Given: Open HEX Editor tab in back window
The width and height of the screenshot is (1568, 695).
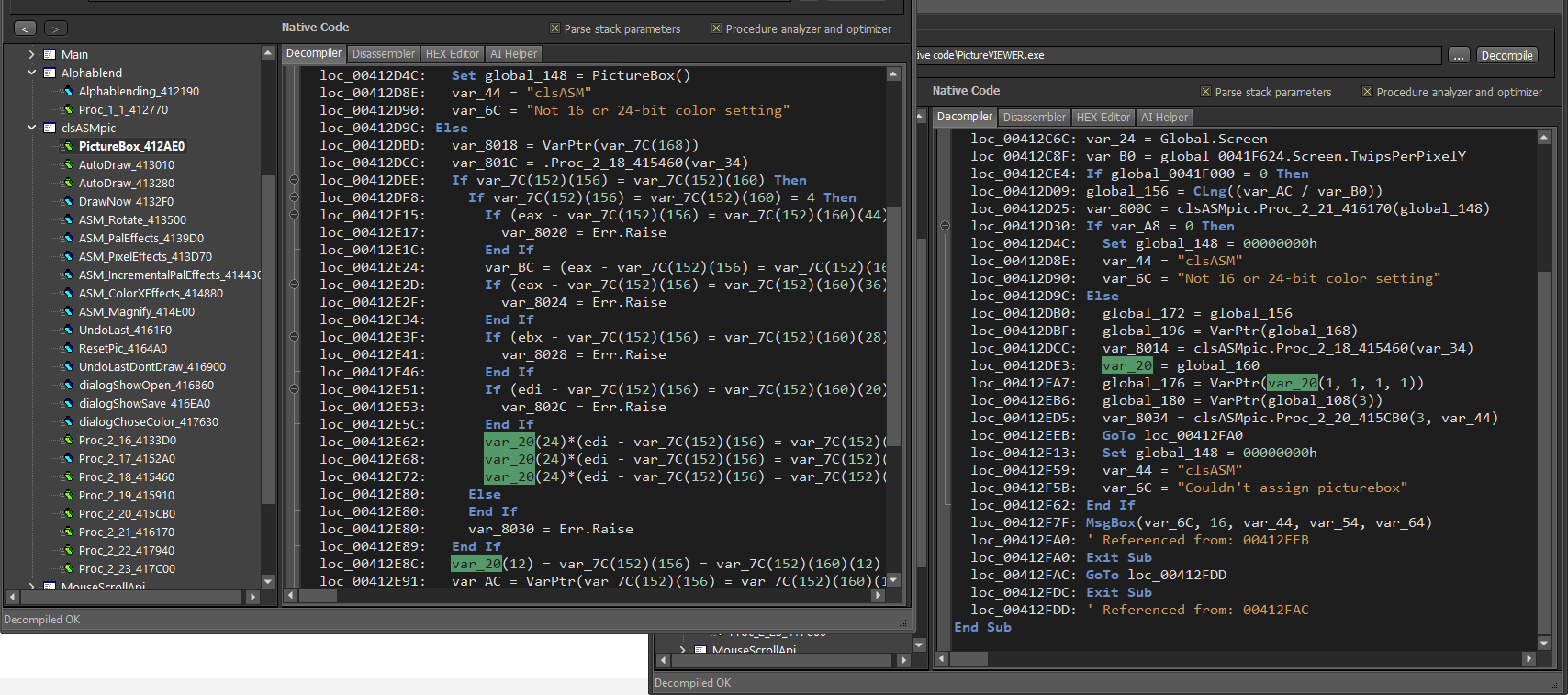Looking at the screenshot, I should tap(1103, 118).
